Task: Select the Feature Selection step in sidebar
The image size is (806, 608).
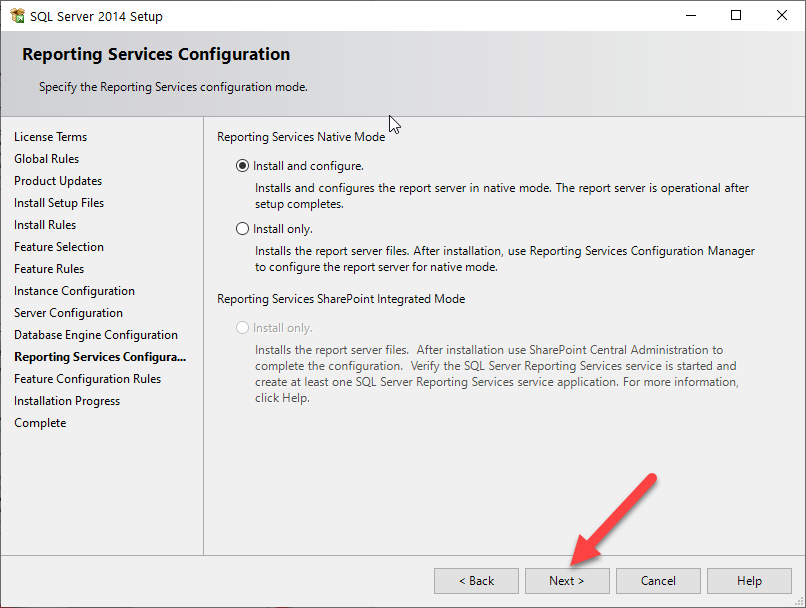Action: point(59,247)
